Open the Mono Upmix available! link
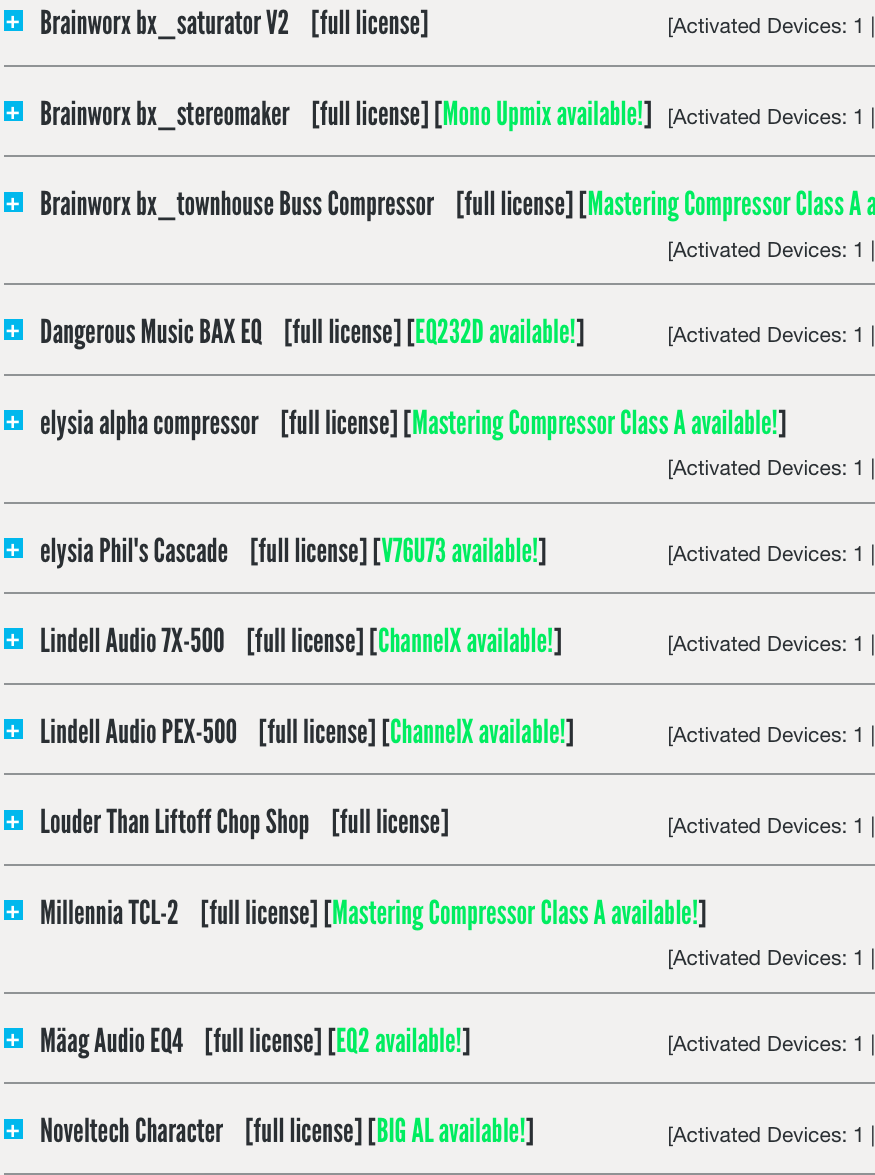875x1175 pixels. point(543,115)
